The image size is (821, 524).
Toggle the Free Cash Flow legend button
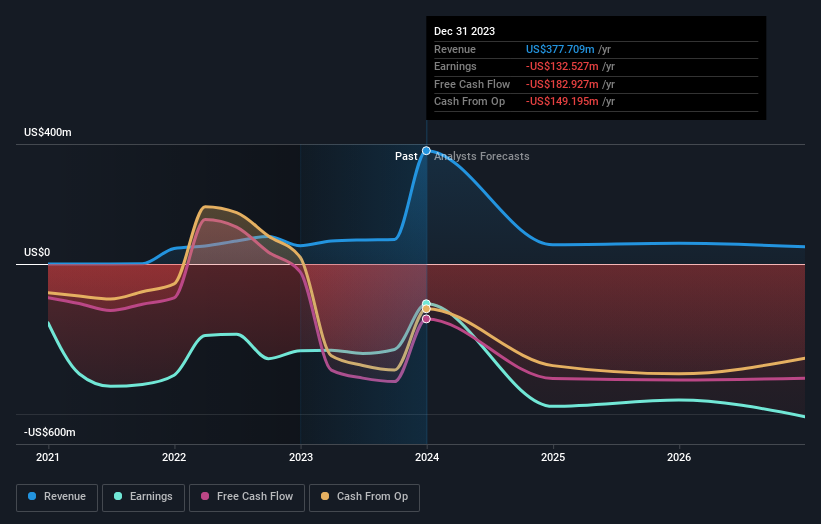tap(247, 497)
